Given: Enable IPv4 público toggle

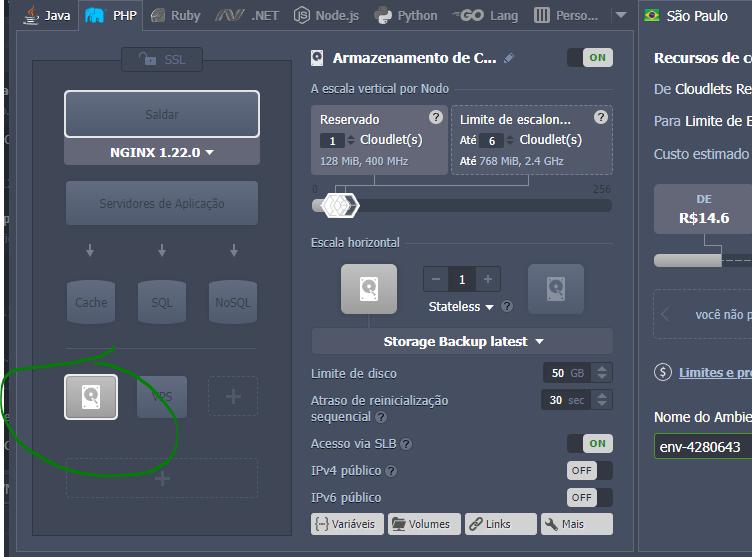Looking at the screenshot, I should (x=589, y=470).
